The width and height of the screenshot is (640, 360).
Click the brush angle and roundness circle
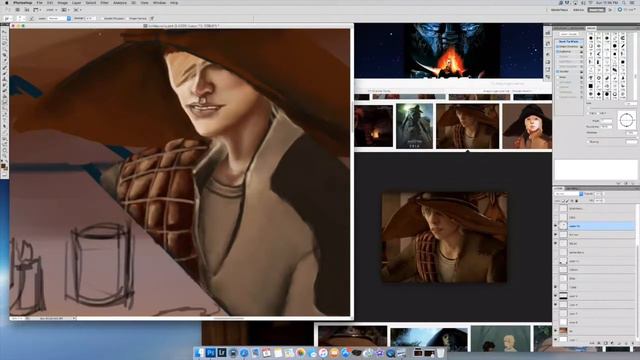tap(627, 120)
